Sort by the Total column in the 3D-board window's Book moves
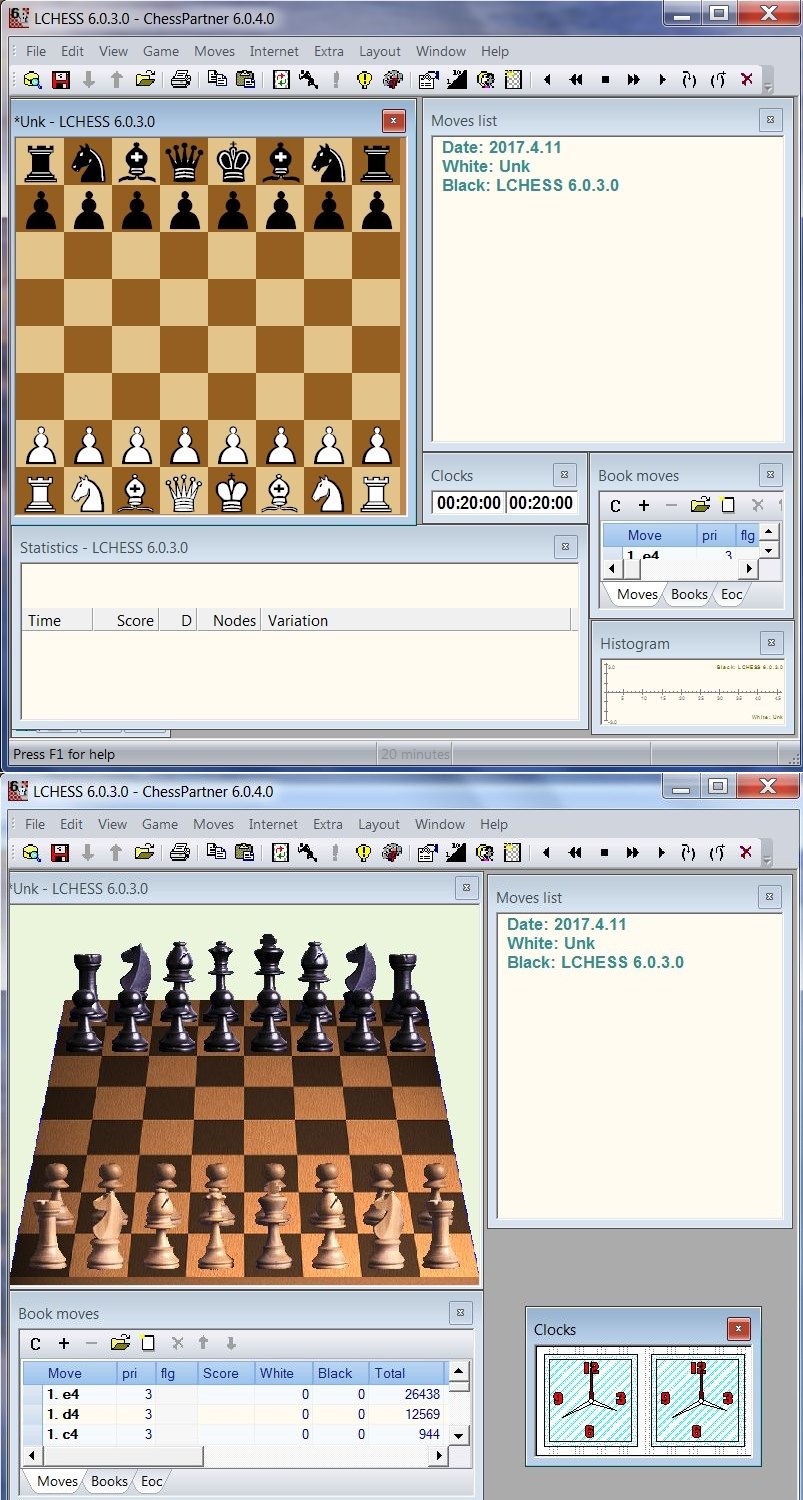The height and width of the screenshot is (1500, 803). [406, 1373]
